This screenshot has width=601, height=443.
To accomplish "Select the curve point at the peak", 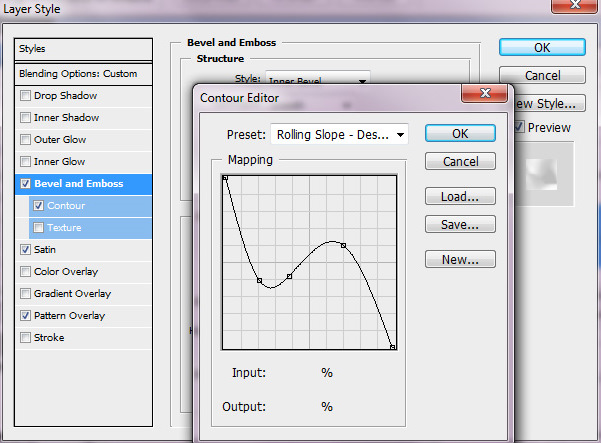I will tap(343, 245).
